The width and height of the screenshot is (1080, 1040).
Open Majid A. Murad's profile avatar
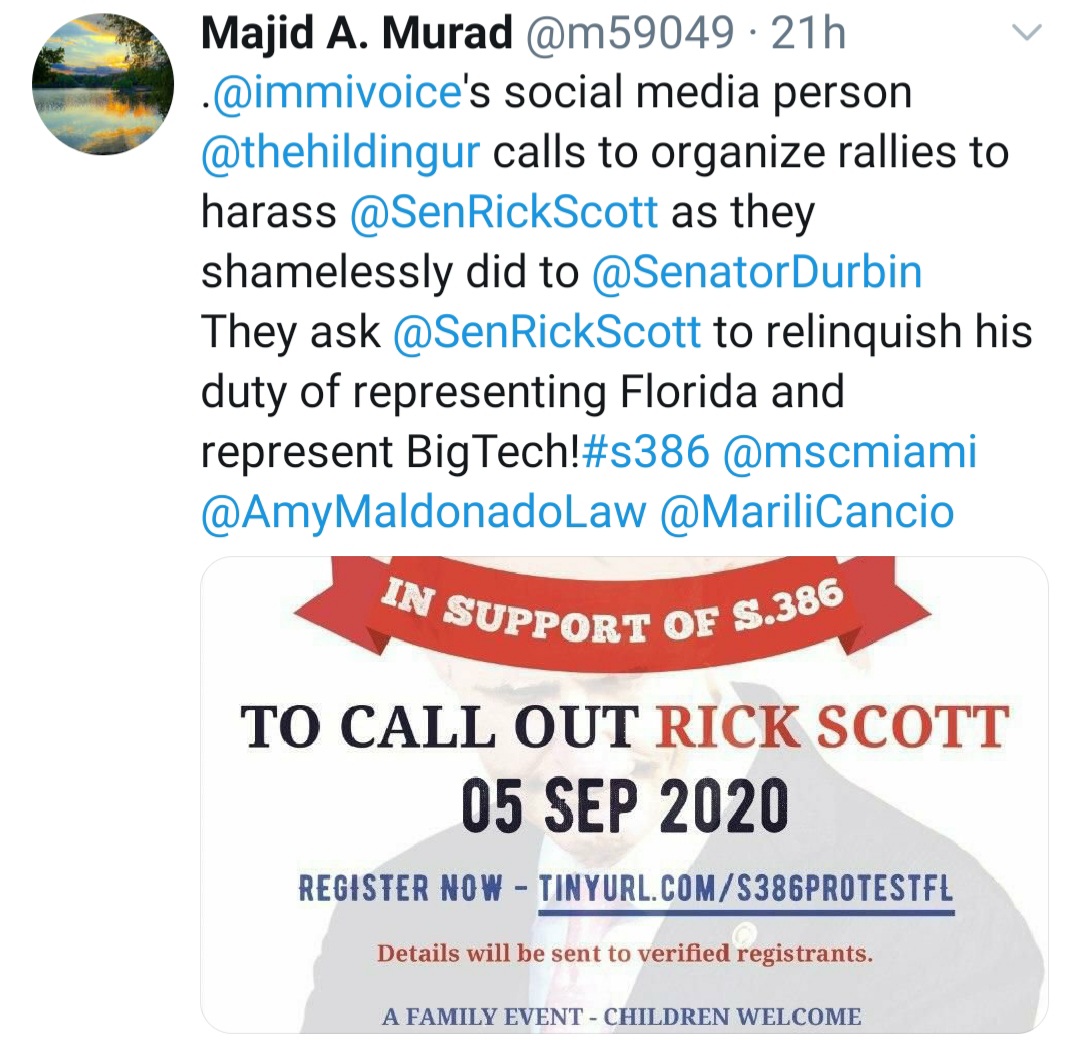(103, 83)
